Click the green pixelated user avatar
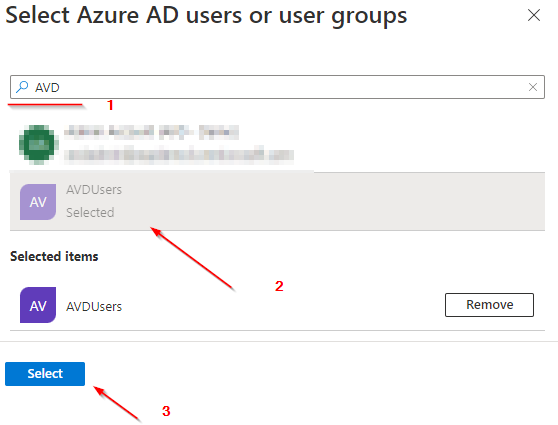This screenshot has height=425, width=558. (x=38, y=144)
